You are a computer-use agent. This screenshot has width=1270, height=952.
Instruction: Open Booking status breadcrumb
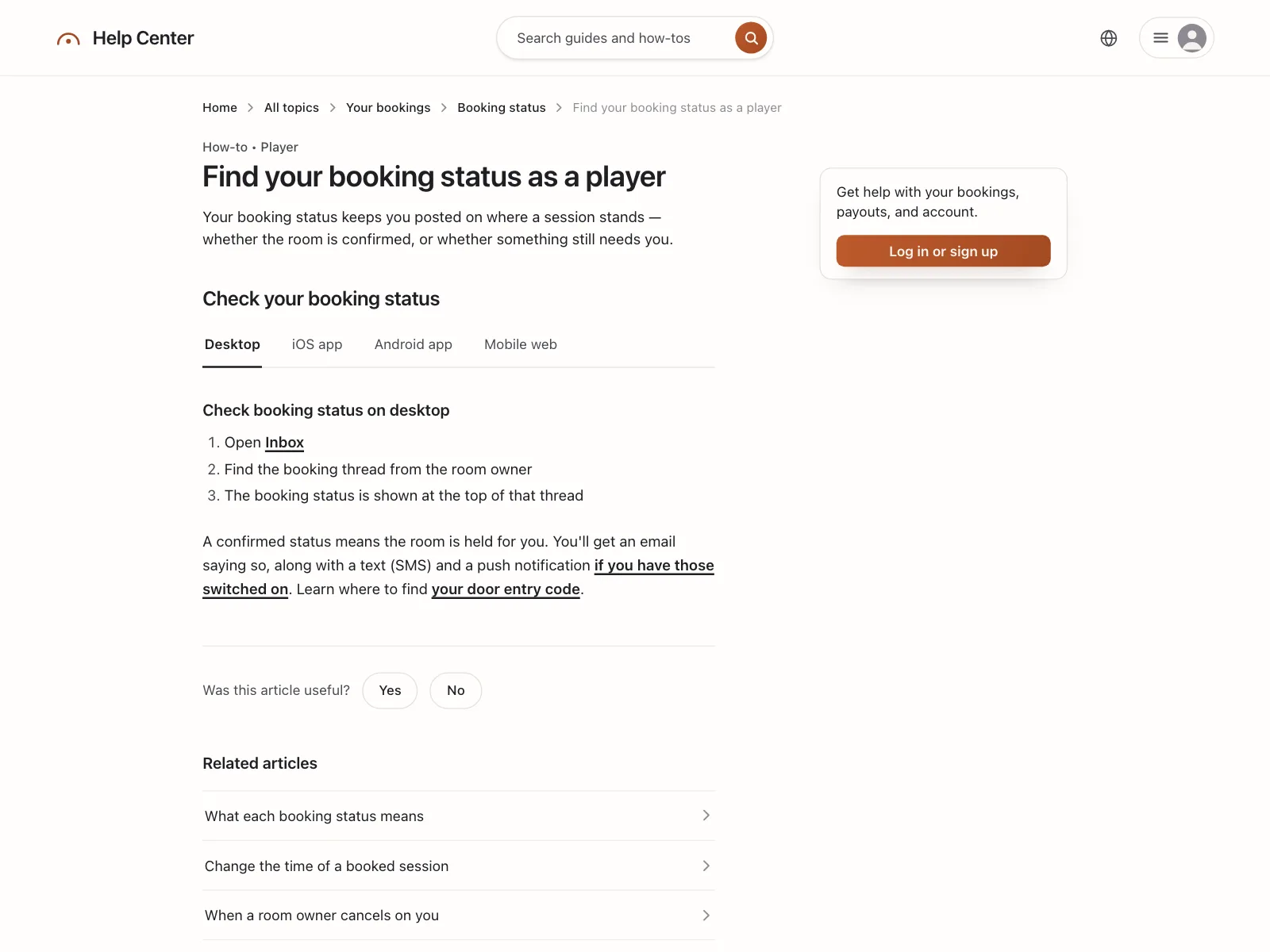pos(502,108)
